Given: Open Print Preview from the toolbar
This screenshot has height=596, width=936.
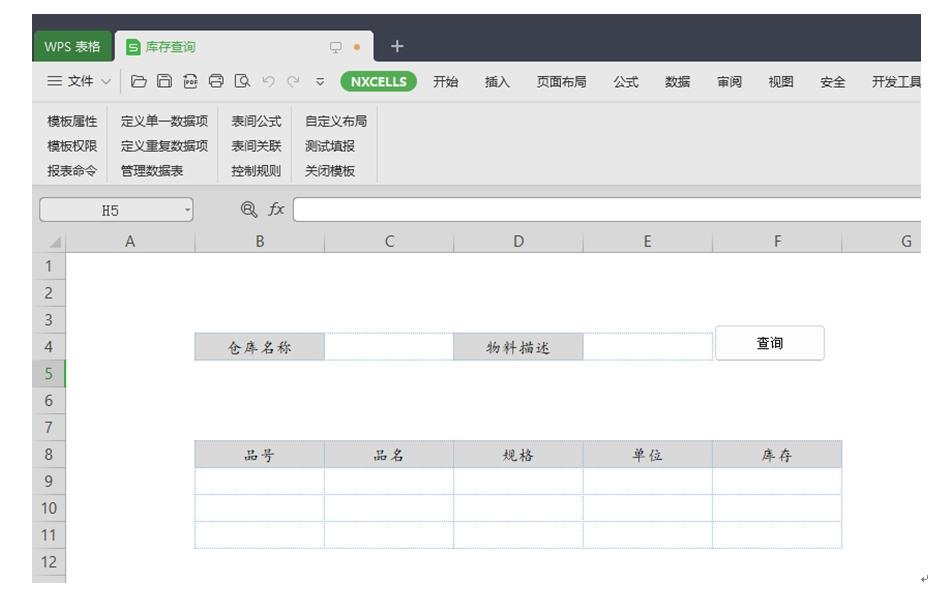Looking at the screenshot, I should coord(242,82).
